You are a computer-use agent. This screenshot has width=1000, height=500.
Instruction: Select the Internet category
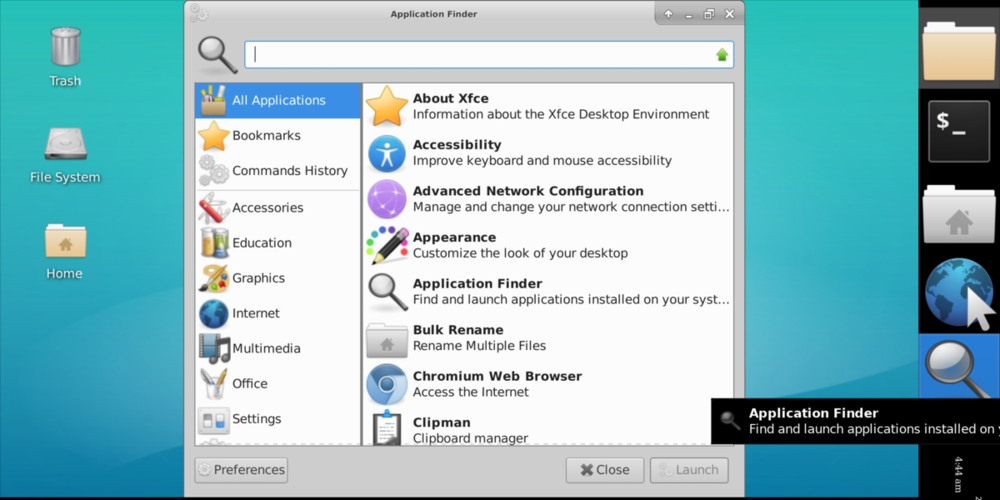click(278, 313)
